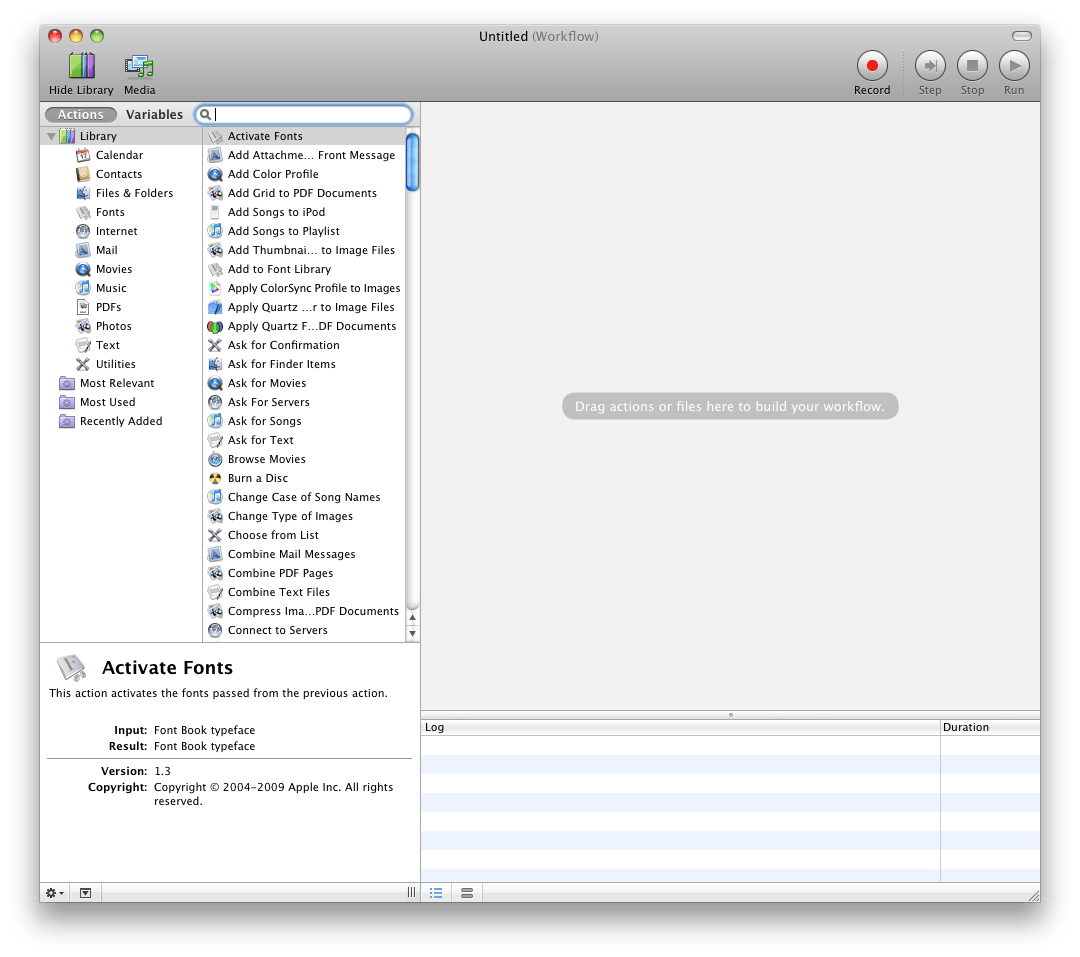This screenshot has width=1080, height=957.
Task: Select Add Grid to PDF Documents action
Action: pos(304,193)
